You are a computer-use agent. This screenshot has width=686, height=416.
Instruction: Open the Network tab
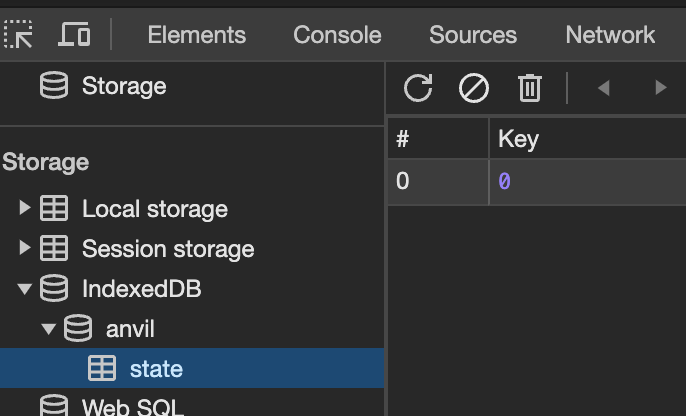[610, 35]
